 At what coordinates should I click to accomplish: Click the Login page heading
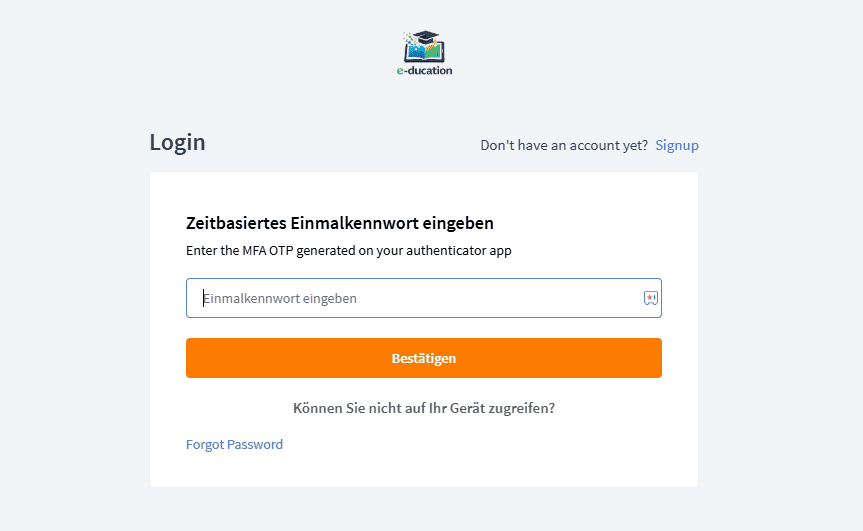click(x=177, y=142)
